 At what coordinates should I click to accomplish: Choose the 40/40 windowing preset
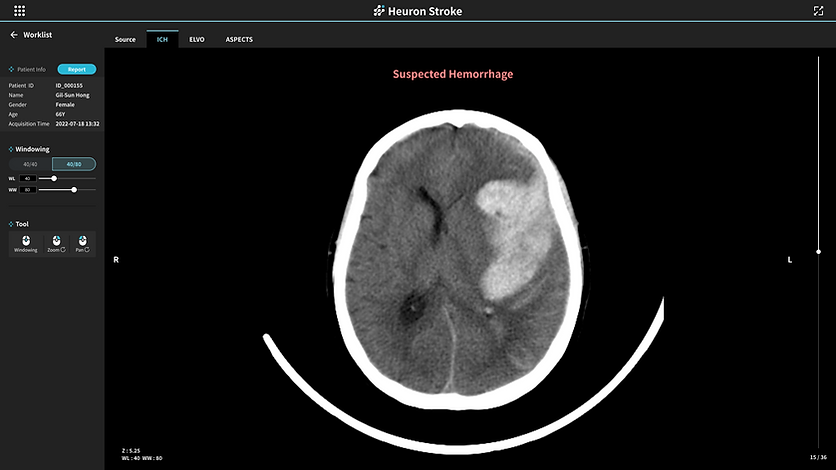pyautogui.click(x=30, y=164)
